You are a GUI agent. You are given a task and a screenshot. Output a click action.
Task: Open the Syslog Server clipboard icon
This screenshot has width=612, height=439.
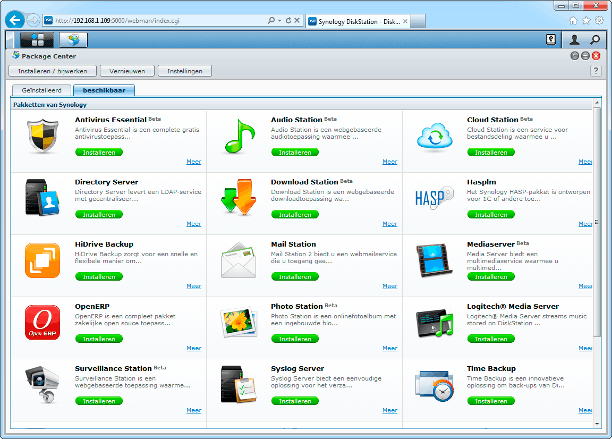pyautogui.click(x=238, y=384)
